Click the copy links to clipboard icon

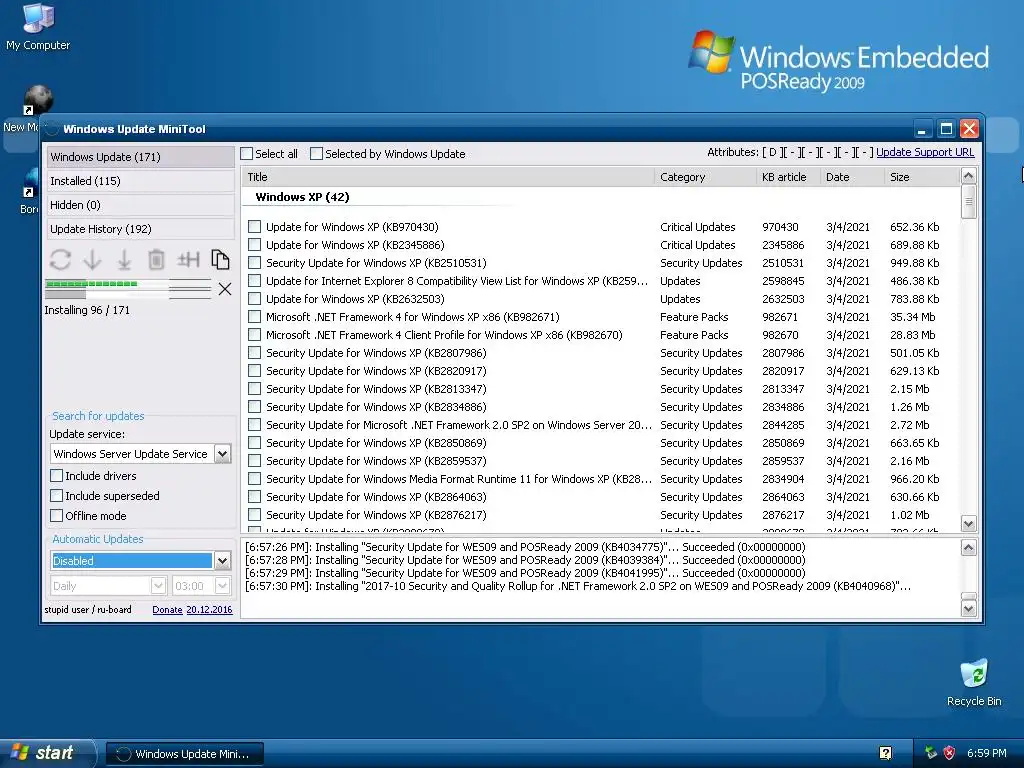tap(220, 260)
